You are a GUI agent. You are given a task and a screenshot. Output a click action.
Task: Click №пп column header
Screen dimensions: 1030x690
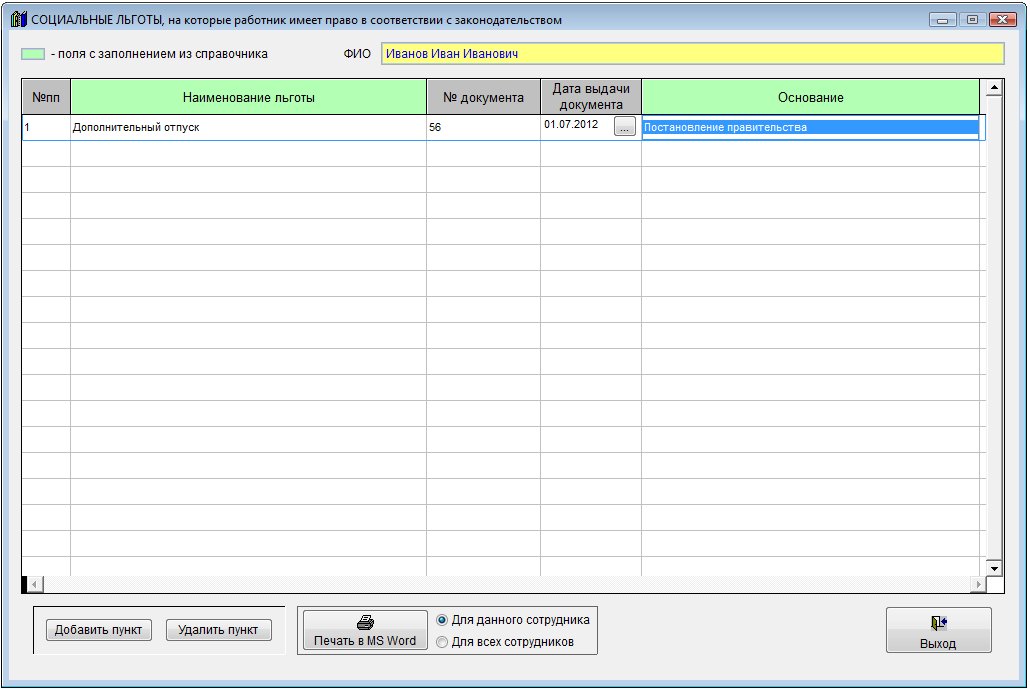pyautogui.click(x=46, y=97)
